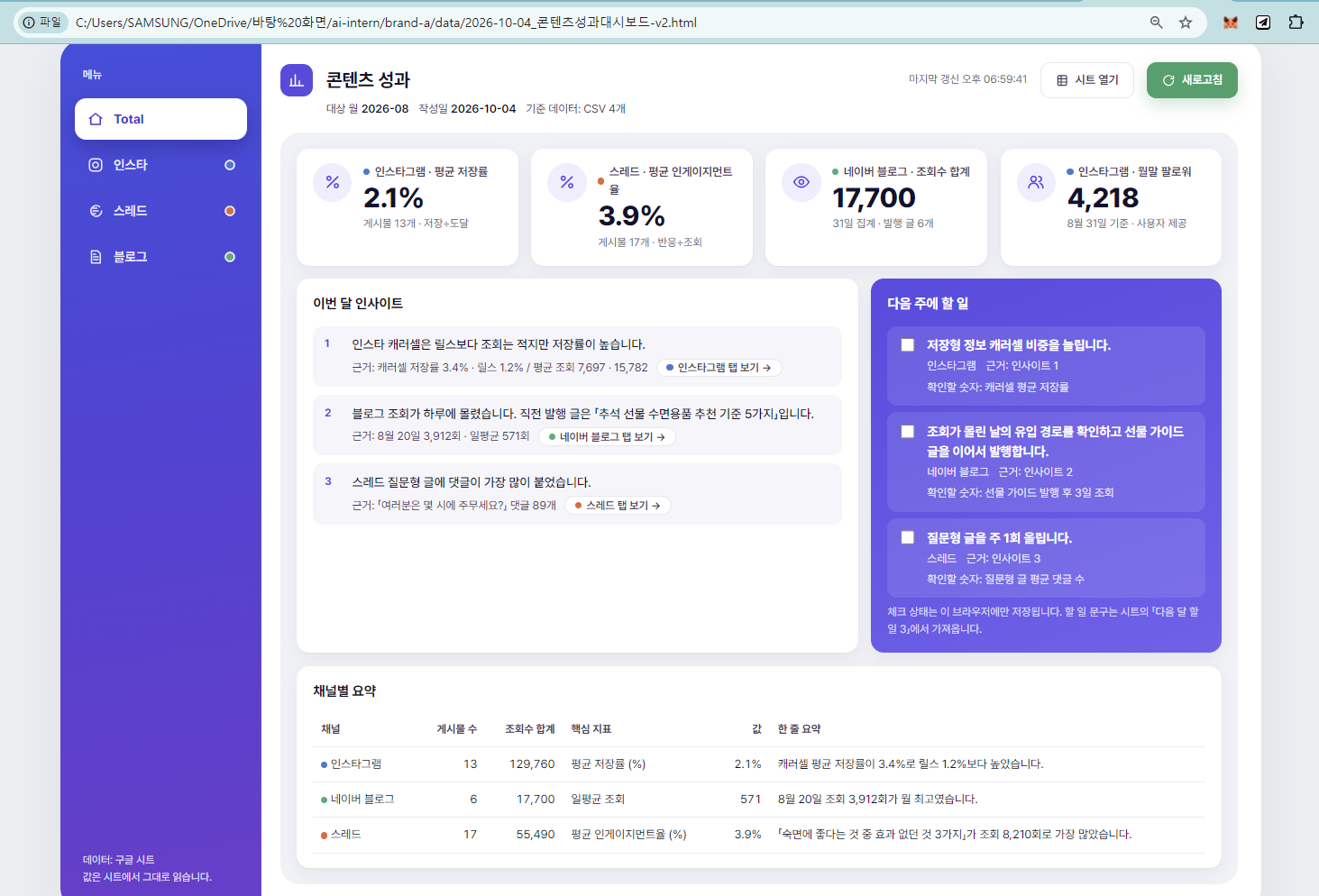
Task: Click the blog document icon in sidebar
Action: (x=96, y=257)
